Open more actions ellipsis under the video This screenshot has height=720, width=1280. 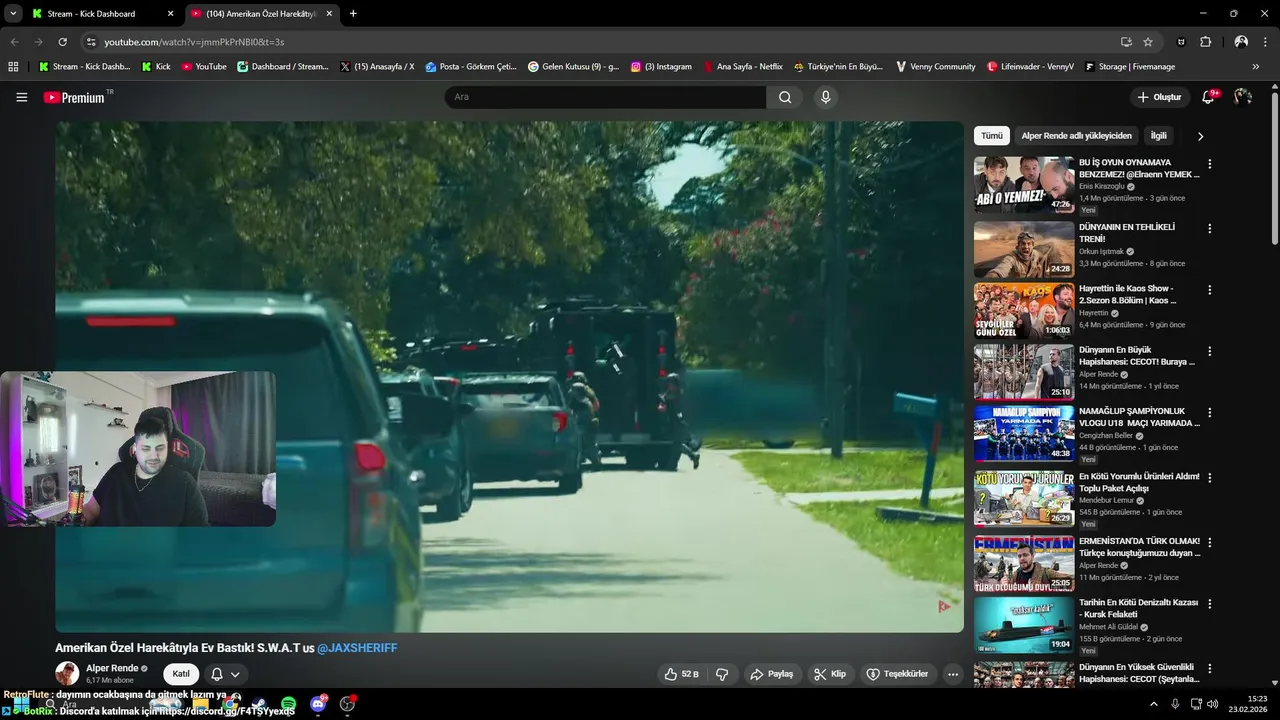pos(953,674)
